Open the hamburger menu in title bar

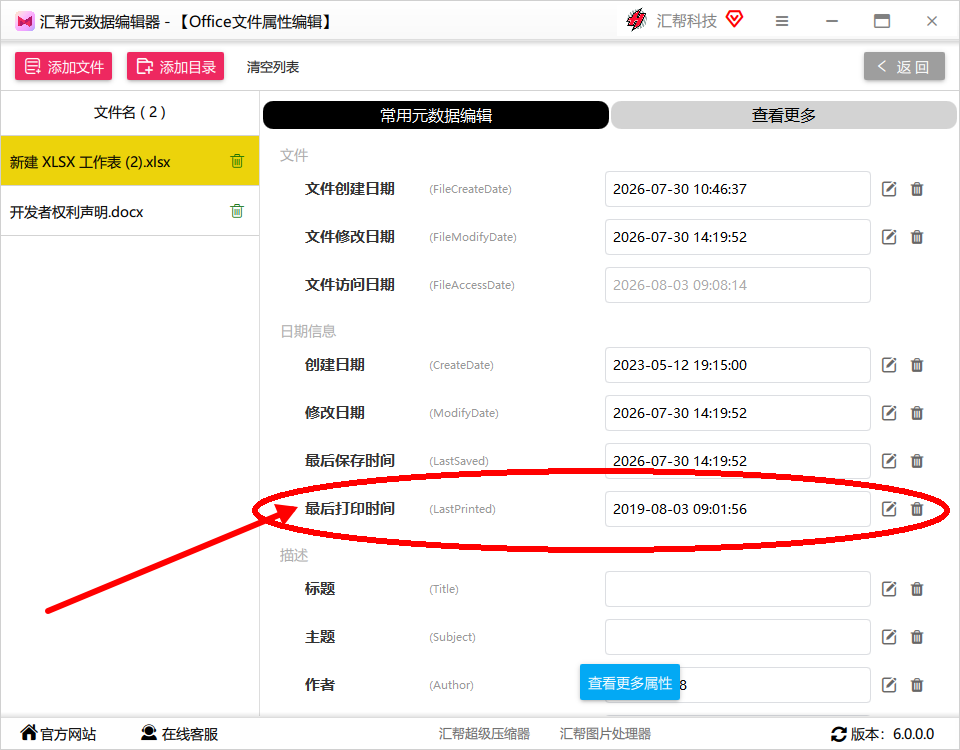click(x=782, y=21)
